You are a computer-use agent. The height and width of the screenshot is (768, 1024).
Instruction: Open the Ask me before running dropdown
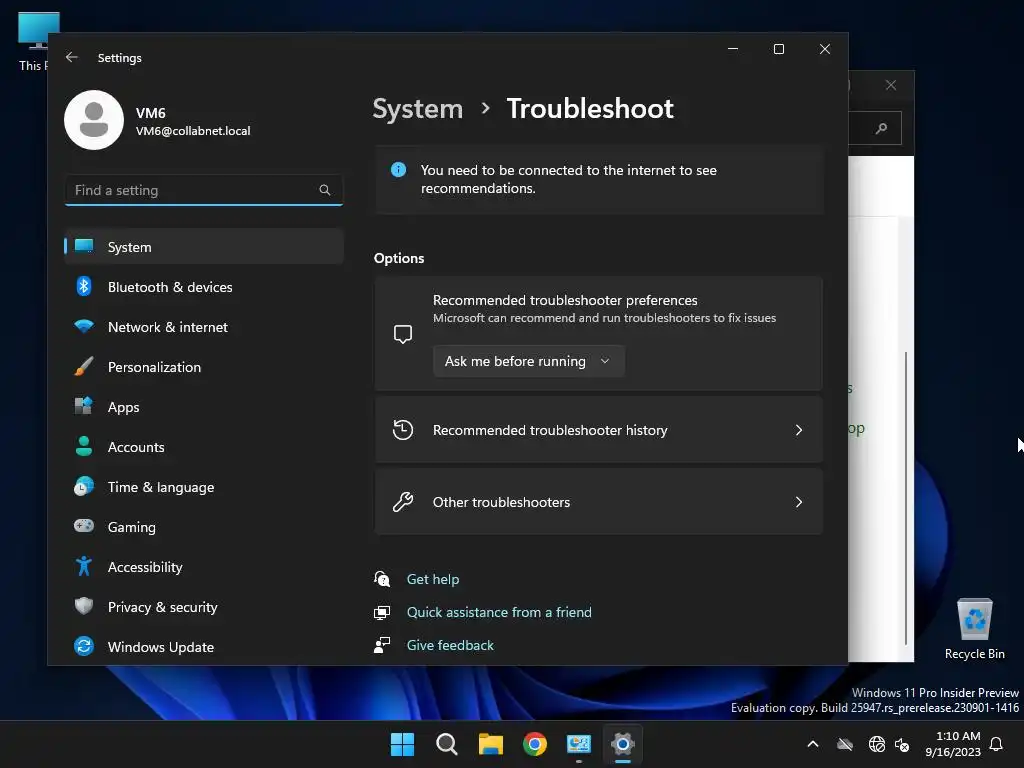tap(528, 361)
